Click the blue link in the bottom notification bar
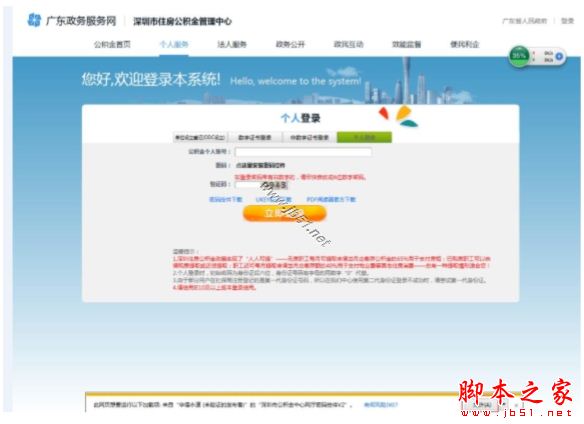 tap(381, 405)
